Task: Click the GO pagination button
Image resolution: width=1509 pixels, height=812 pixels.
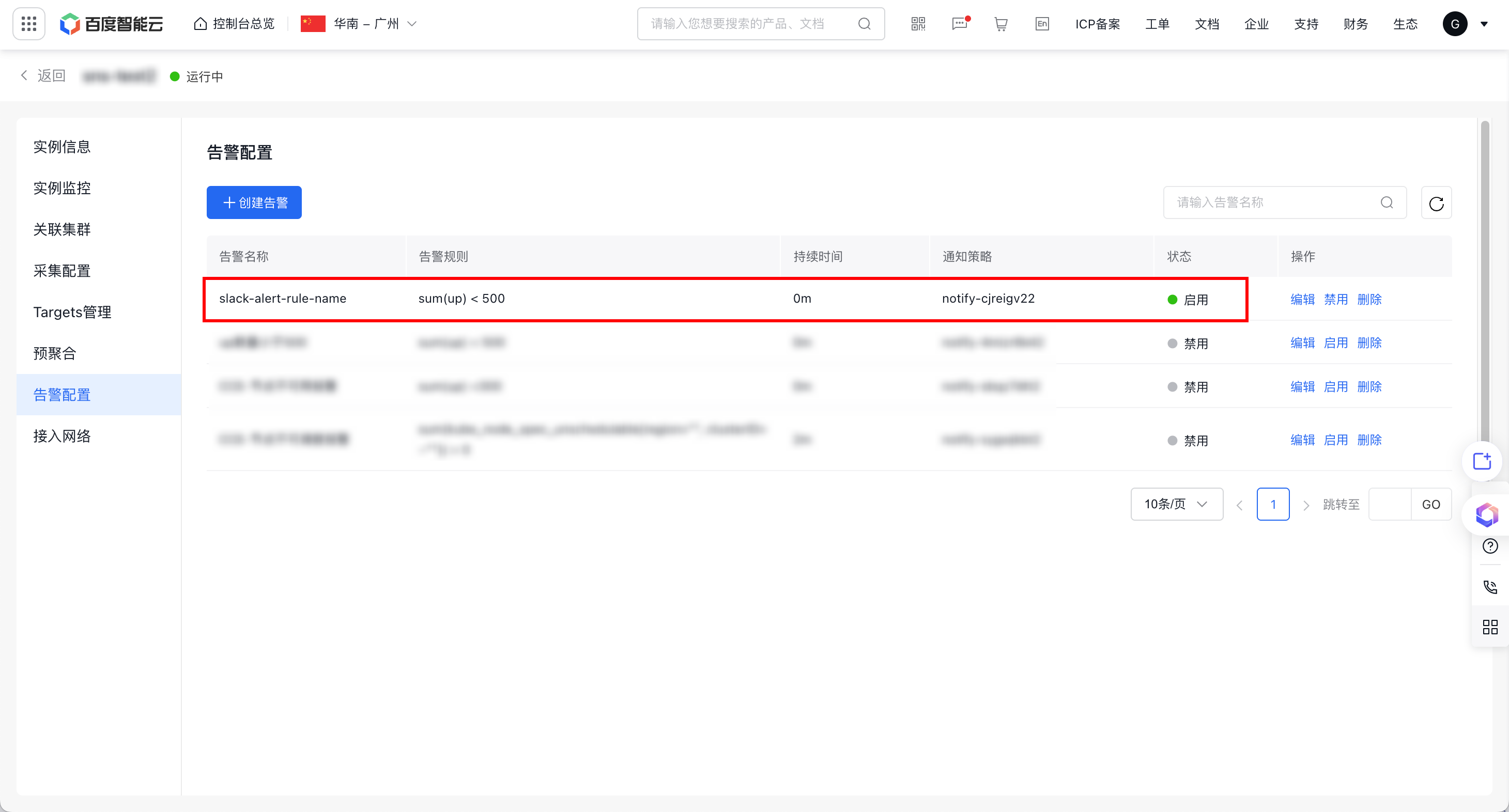Action: tap(1430, 504)
